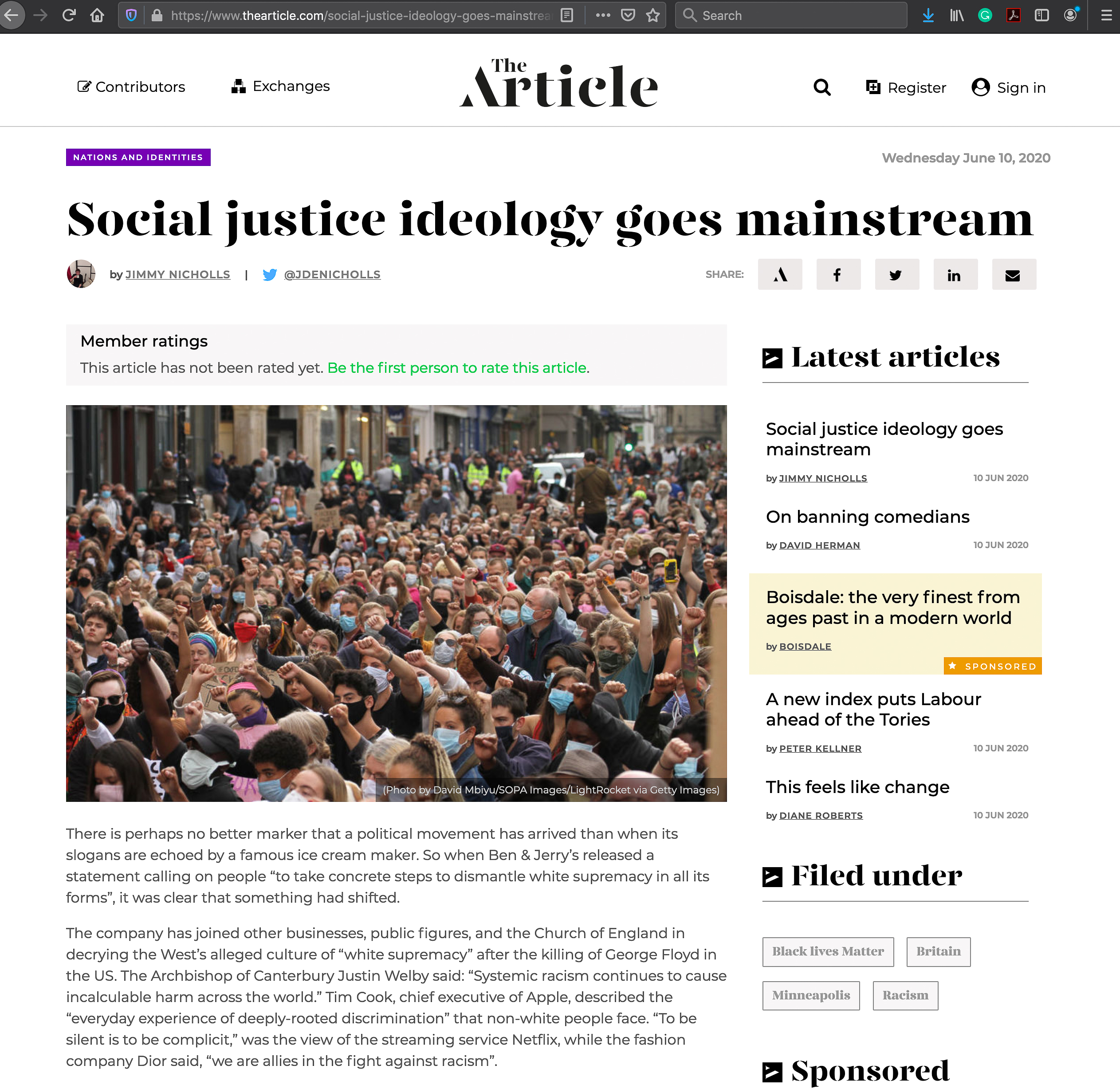Click the Sign in link
Viewport: 1120px width, 1089px height.
pyautogui.click(x=1009, y=87)
